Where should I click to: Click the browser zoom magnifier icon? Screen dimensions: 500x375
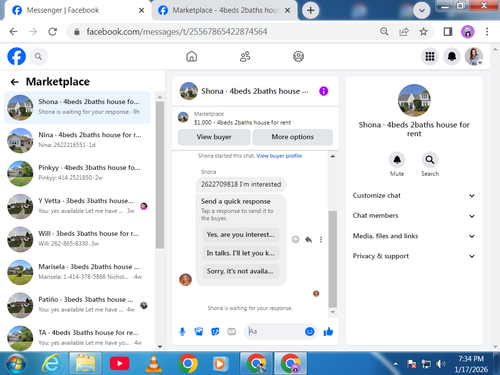[384, 32]
